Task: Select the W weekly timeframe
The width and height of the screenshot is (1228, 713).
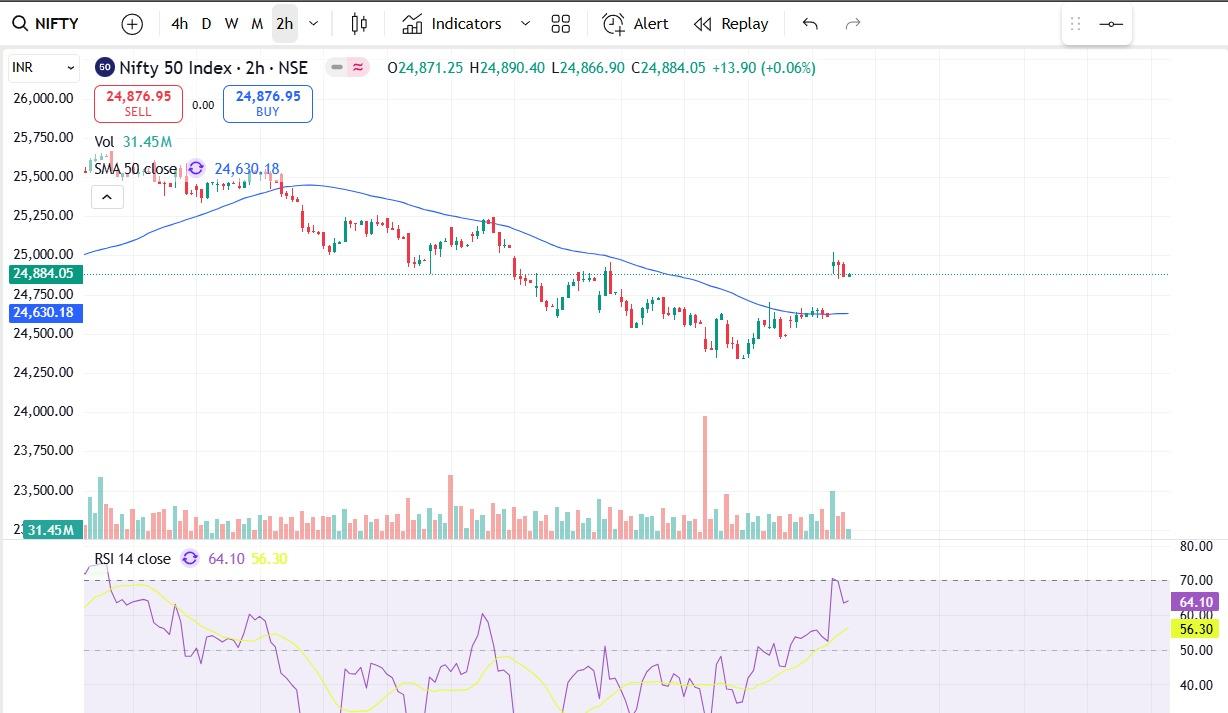Action: coord(231,23)
